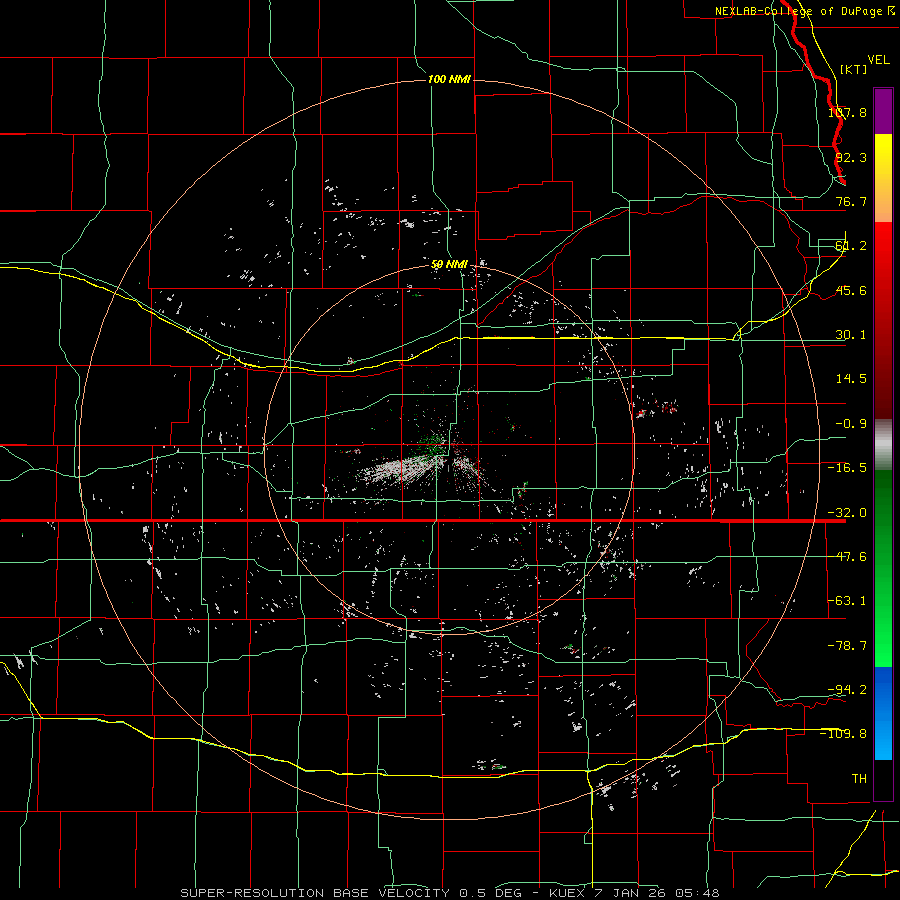Click the TH label on the legend
Image resolution: width=900 pixels, height=900 pixels.
pos(859,779)
